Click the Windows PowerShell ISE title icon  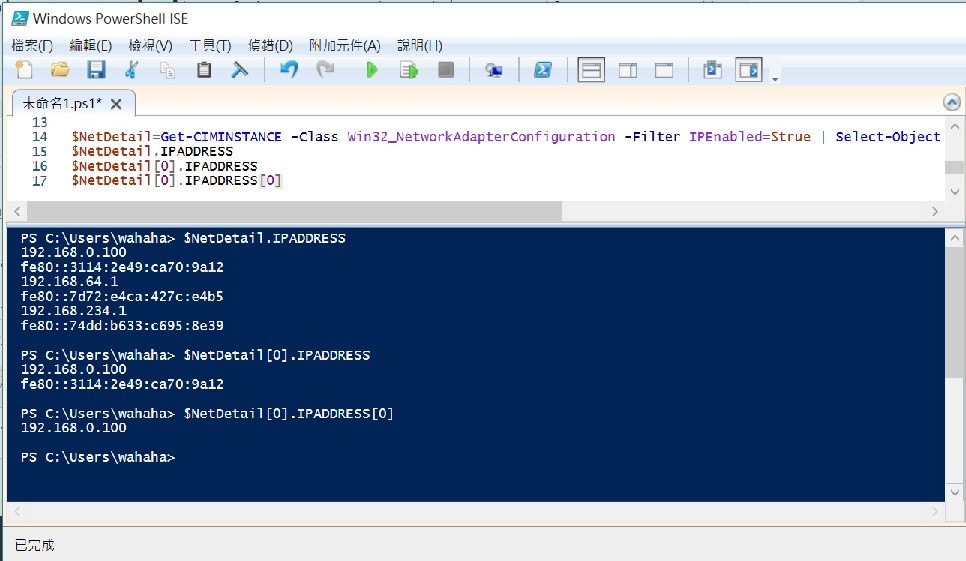point(20,18)
